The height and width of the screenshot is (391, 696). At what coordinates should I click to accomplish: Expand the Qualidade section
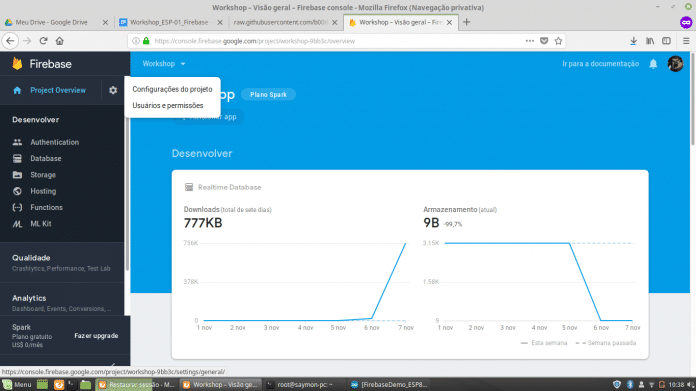coord(62,262)
